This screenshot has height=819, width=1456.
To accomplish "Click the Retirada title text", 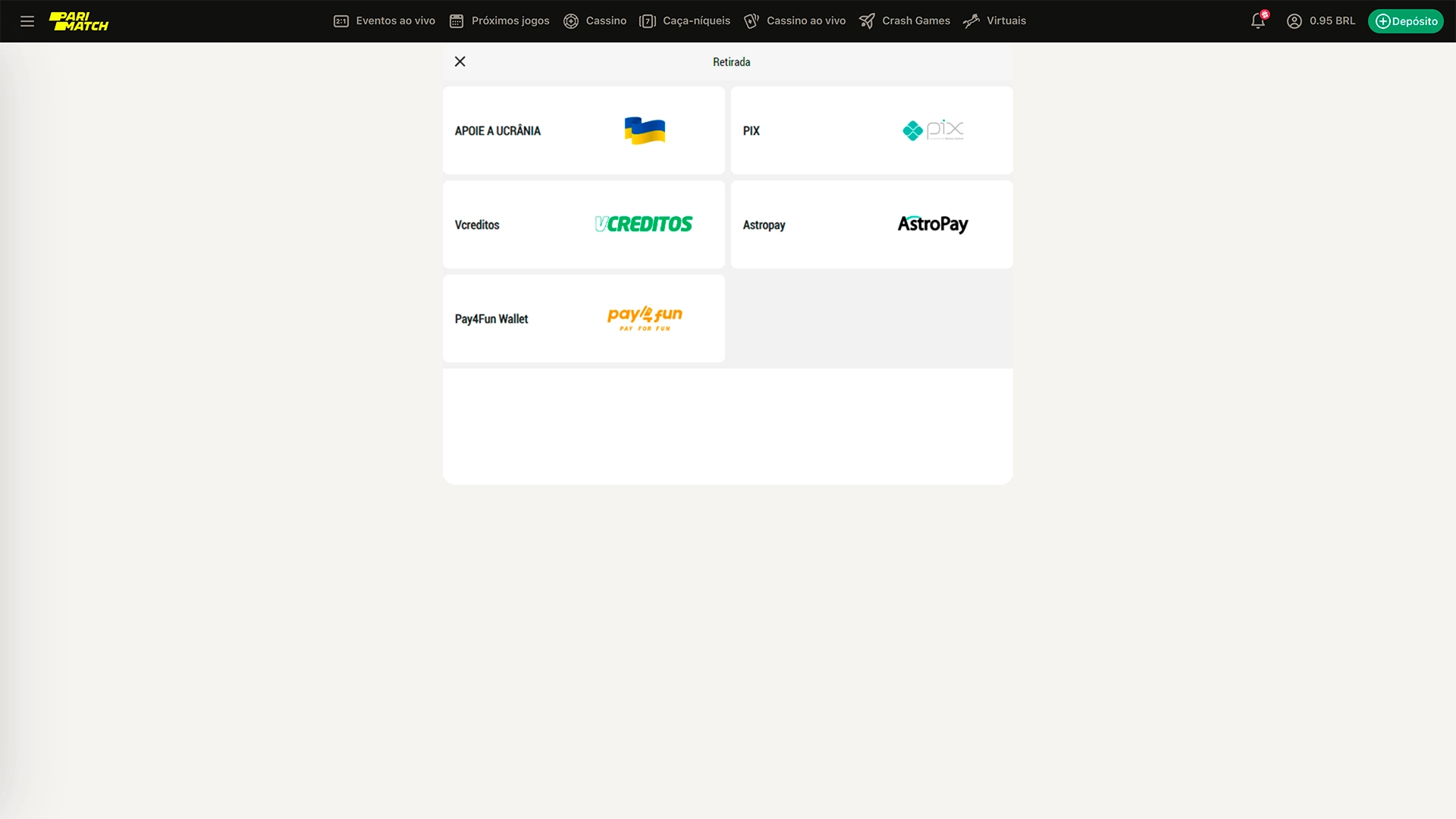I will tap(731, 62).
